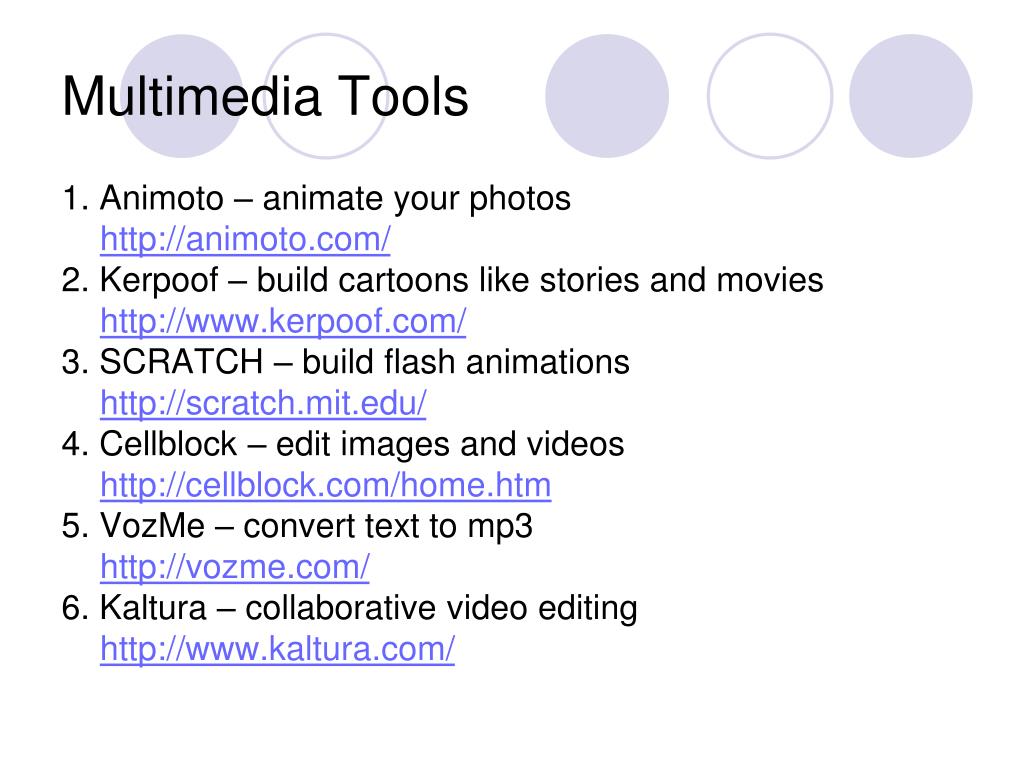Open the www.kerpoof.com link
The height and width of the screenshot is (768, 1024).
[283, 321]
